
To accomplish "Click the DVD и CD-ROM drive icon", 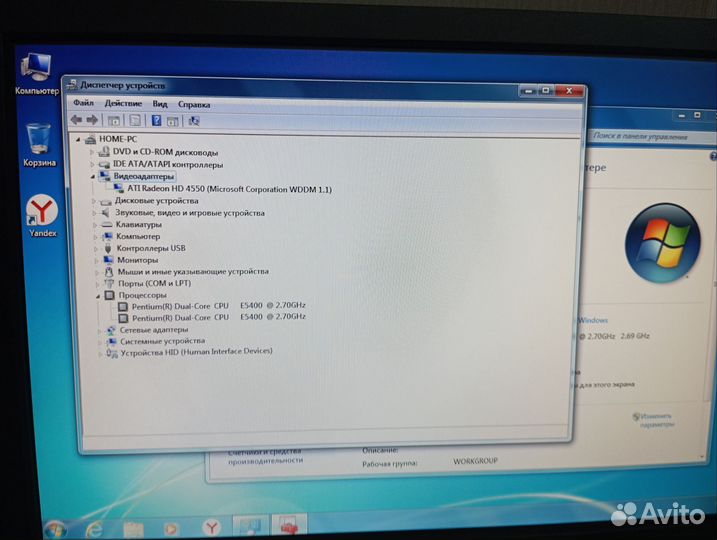I will click(104, 151).
